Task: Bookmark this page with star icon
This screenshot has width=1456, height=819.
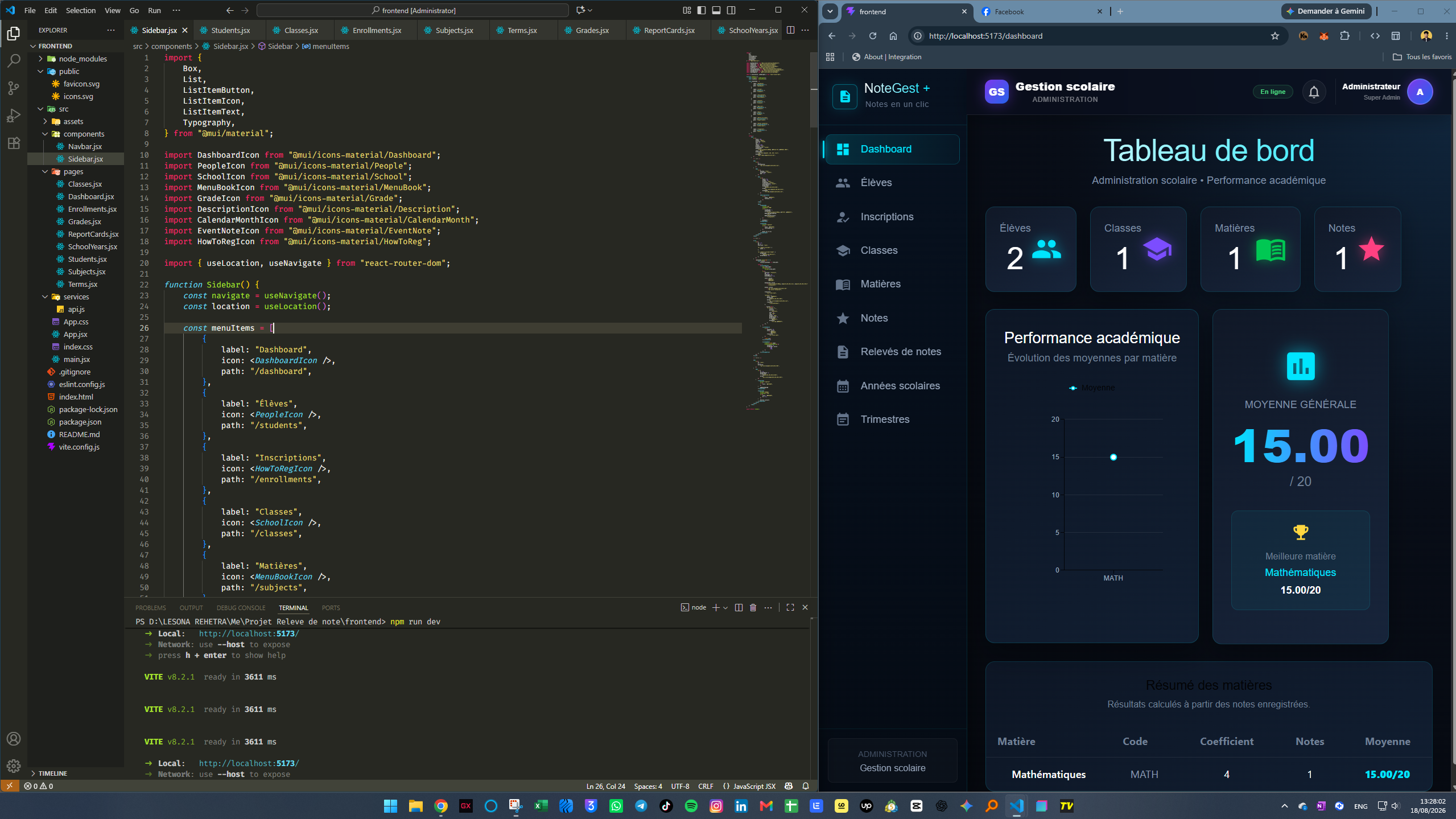Action: click(1274, 36)
